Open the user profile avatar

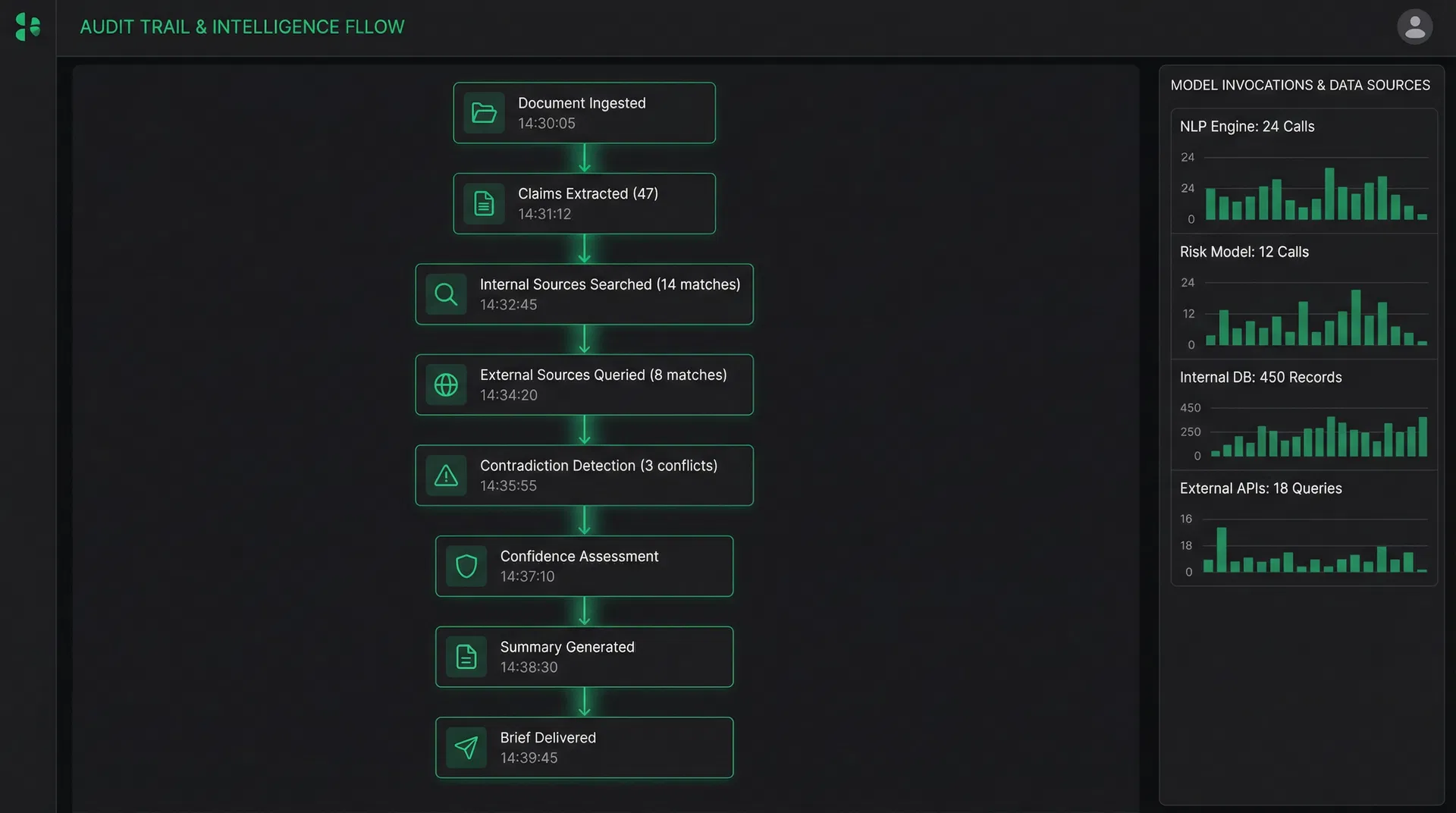1414,27
